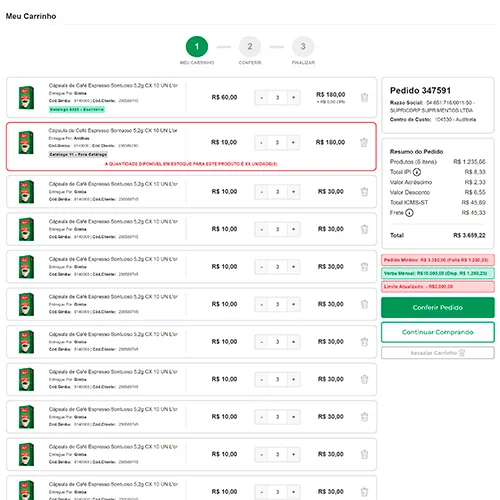The image size is (500, 500).
Task: Click the green catalog tag on the R$ 60,00 item
Action: [77, 109]
